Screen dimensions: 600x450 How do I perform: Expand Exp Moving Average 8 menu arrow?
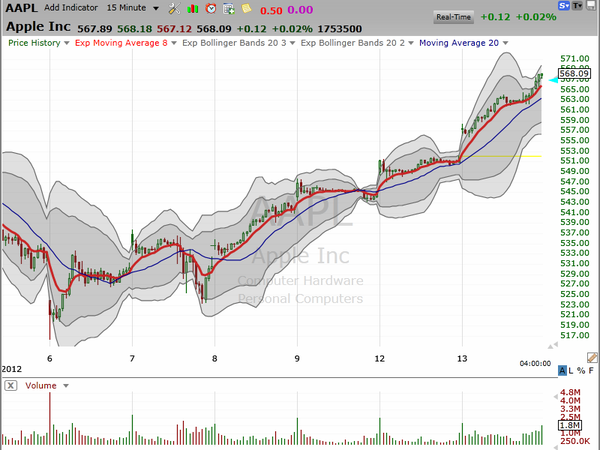tap(174, 43)
